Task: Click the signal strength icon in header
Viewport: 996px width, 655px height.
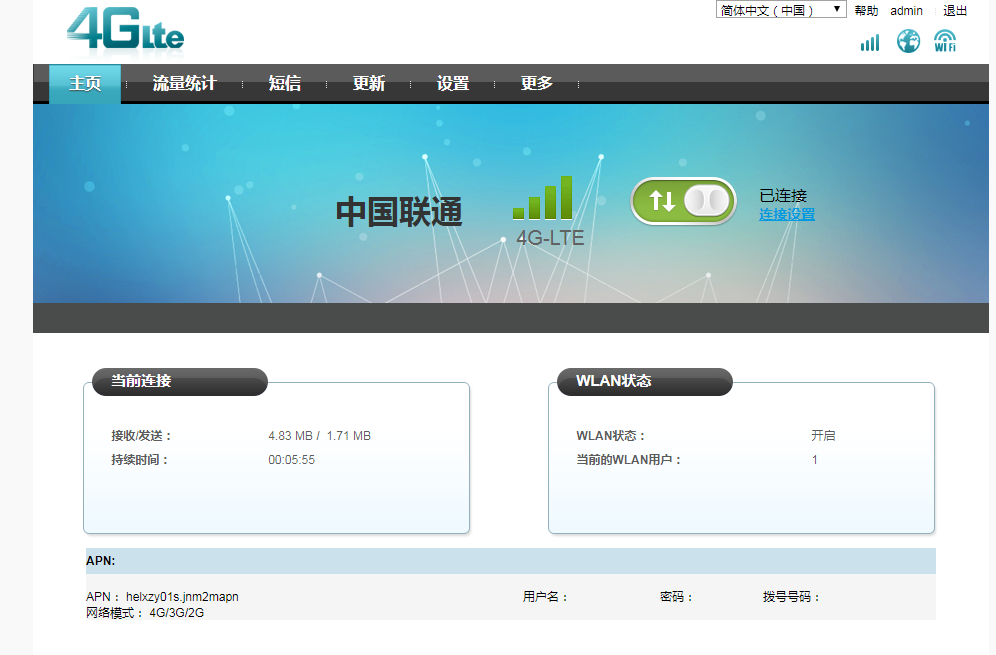Action: pyautogui.click(x=870, y=42)
